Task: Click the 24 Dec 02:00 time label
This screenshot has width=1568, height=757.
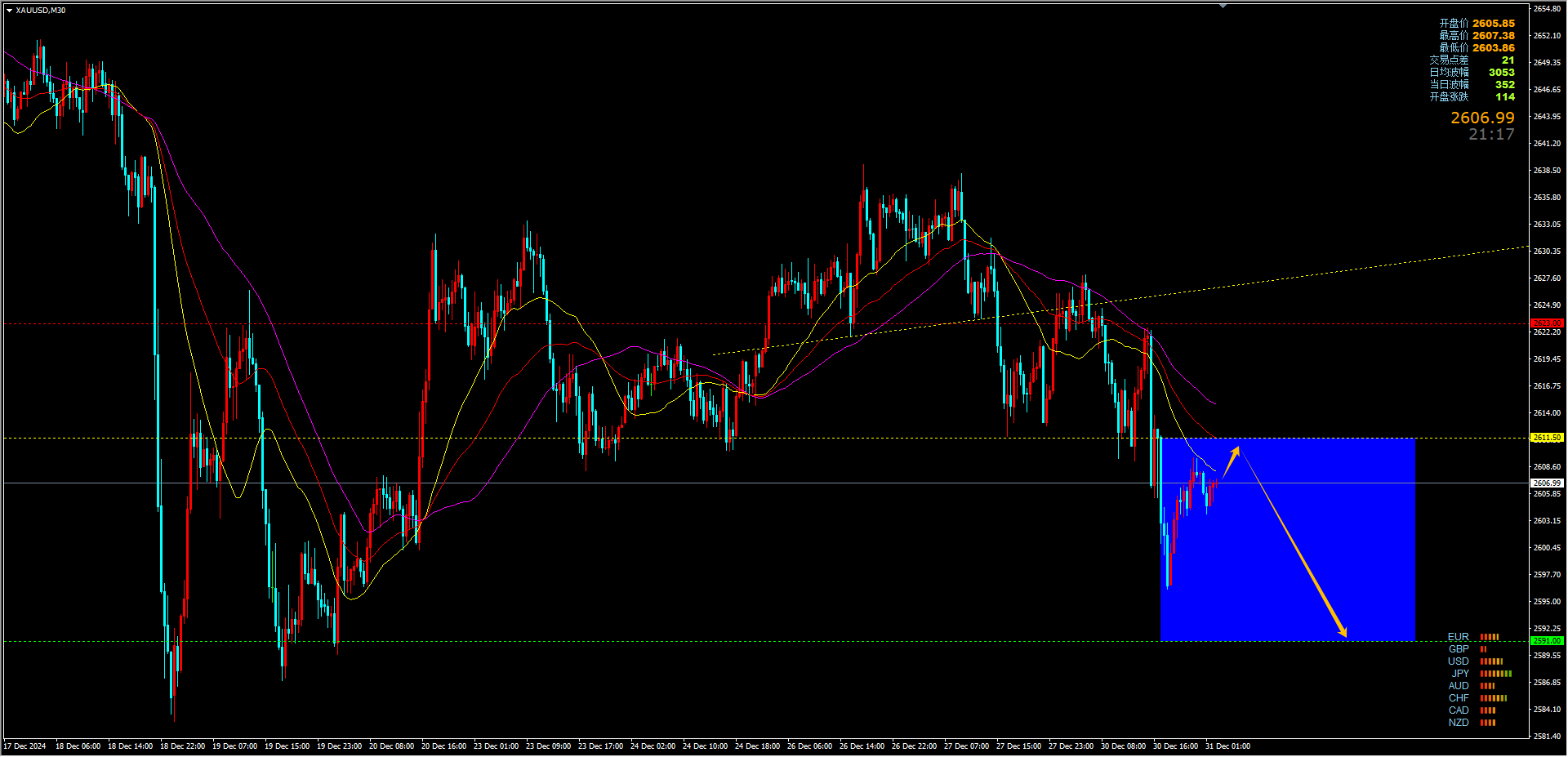Action: 653,746
